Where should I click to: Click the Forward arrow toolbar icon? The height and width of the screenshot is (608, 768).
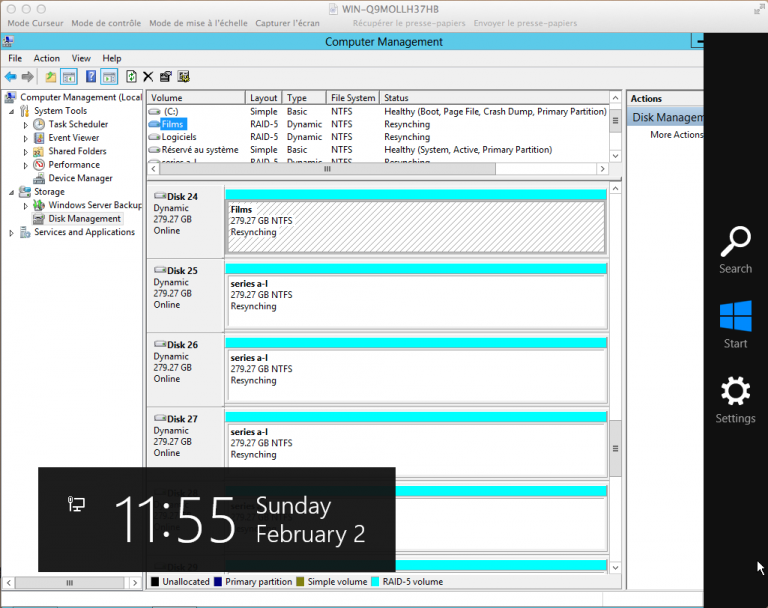[x=28, y=76]
